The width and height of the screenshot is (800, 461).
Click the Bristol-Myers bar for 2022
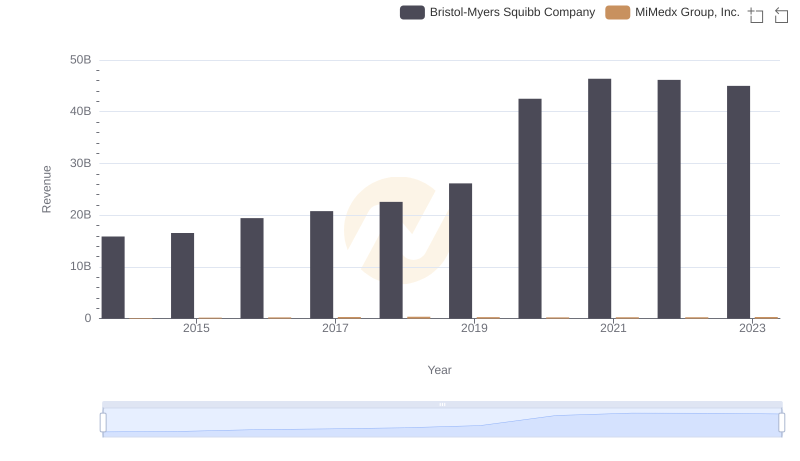(x=669, y=199)
